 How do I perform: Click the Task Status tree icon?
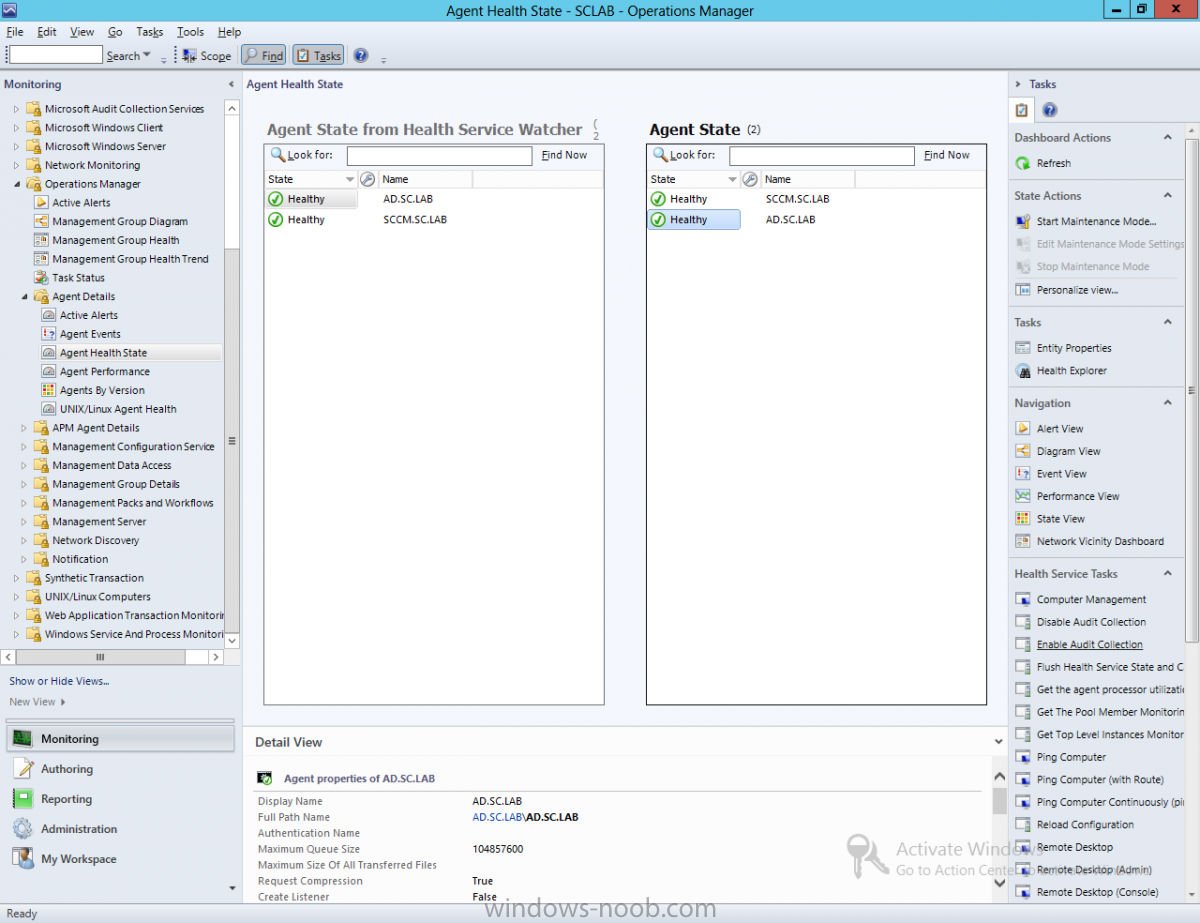(x=41, y=277)
